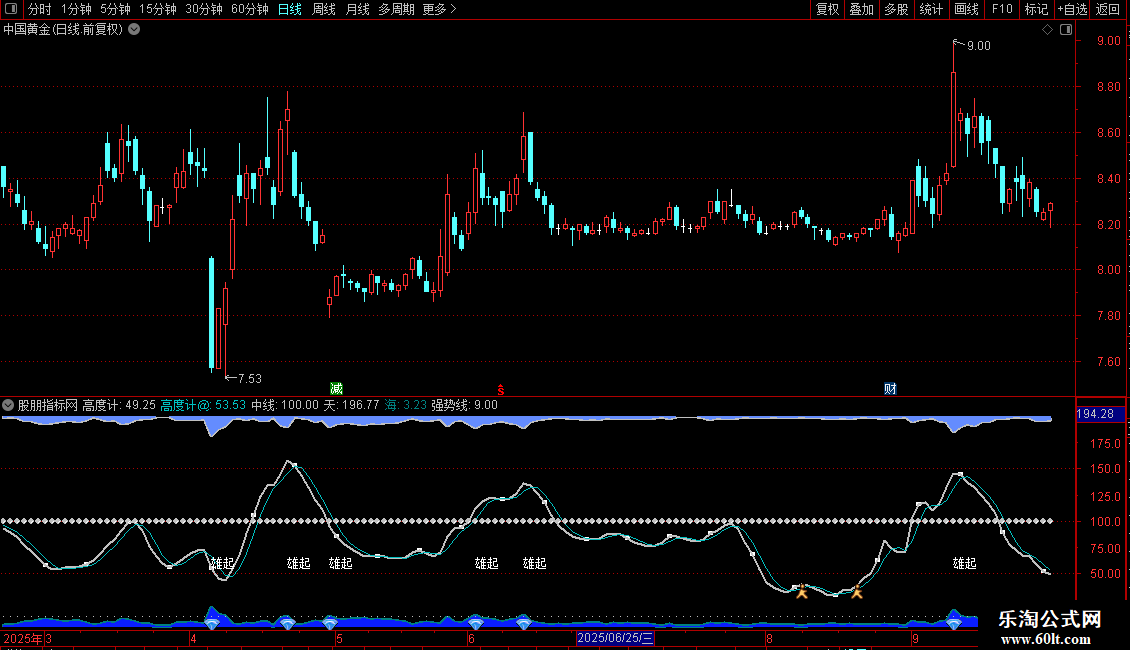Expand the 更多 periods menu

coord(440,9)
